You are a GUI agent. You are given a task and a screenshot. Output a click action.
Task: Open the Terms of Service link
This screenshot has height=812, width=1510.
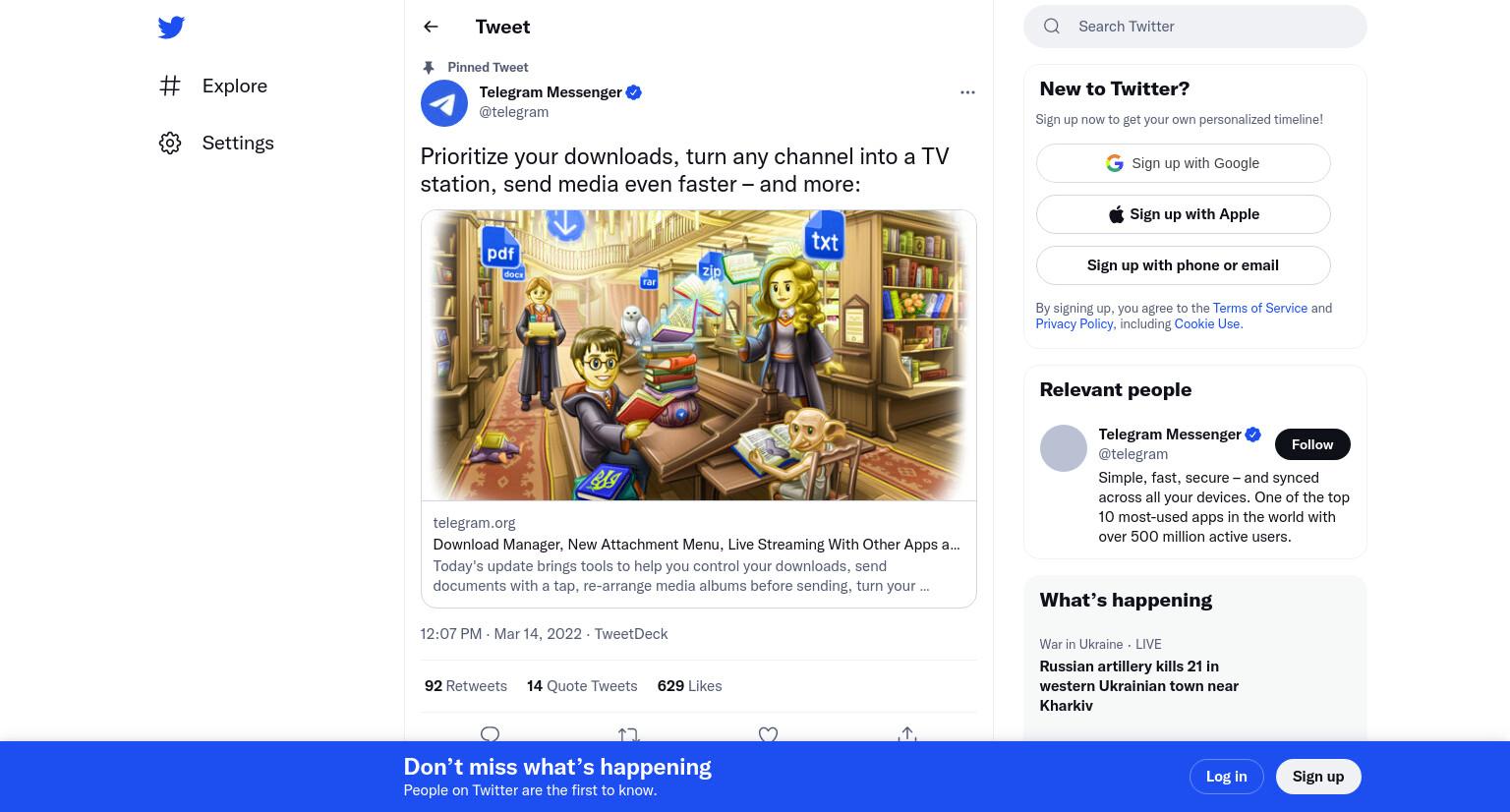click(x=1259, y=308)
